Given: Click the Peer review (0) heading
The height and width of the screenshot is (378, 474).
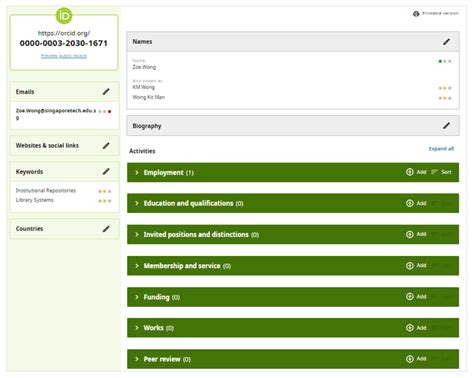Looking at the screenshot, I should (x=167, y=359).
